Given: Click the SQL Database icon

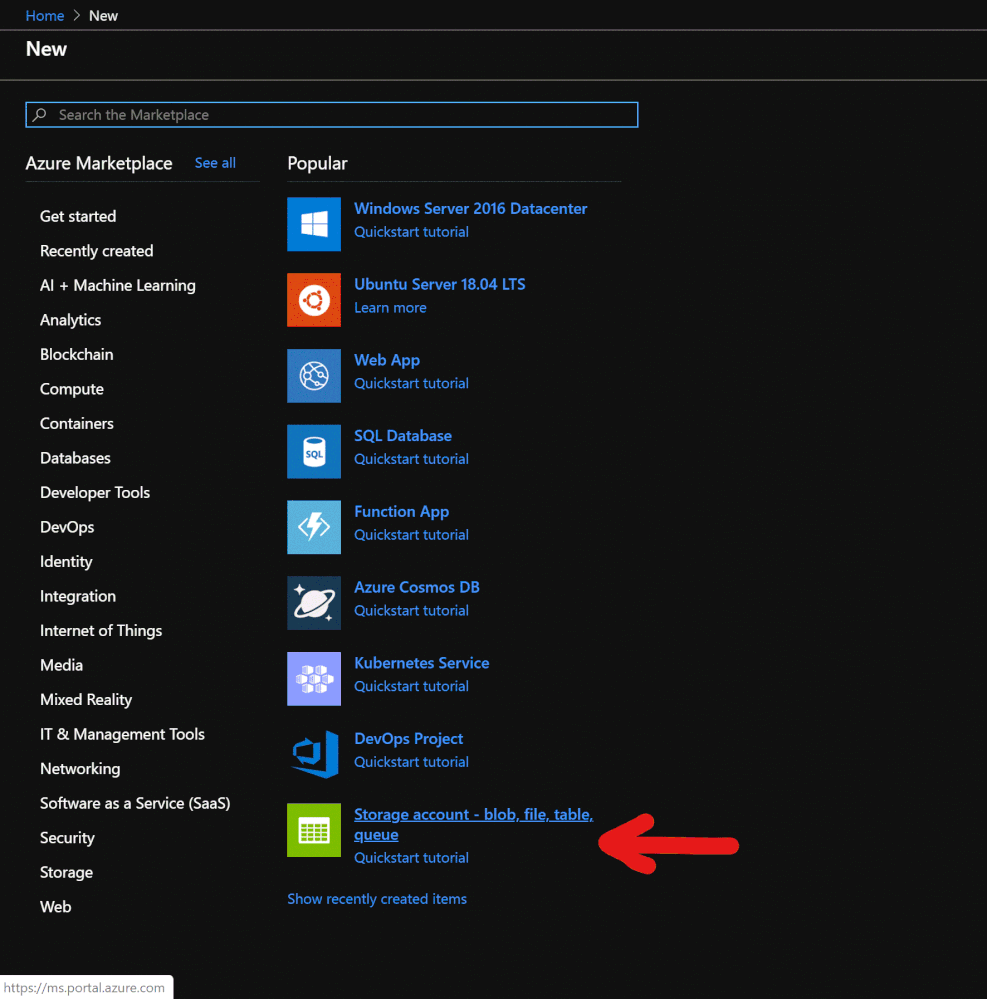Looking at the screenshot, I should pyautogui.click(x=313, y=452).
